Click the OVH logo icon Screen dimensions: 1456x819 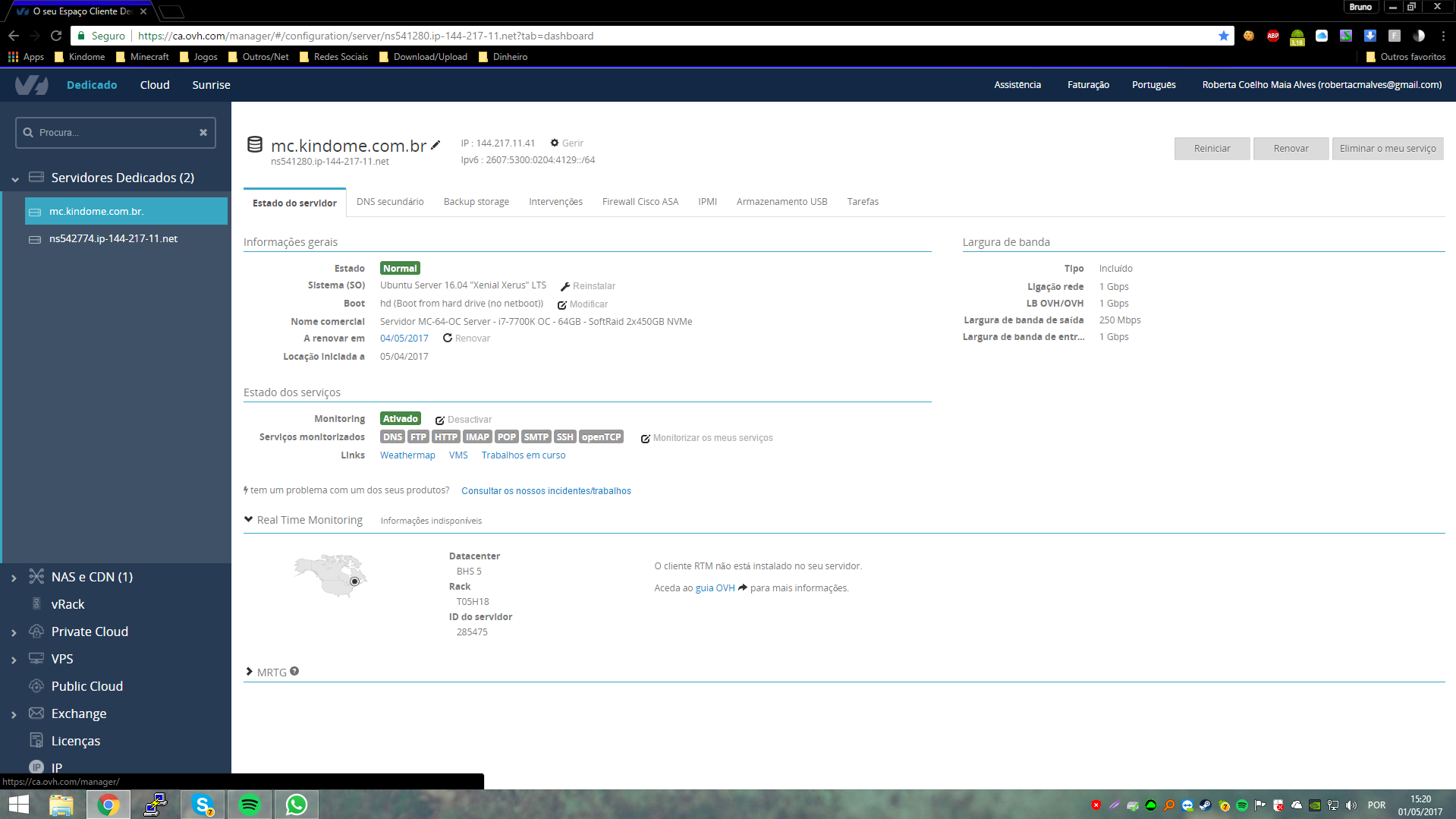click(x=32, y=85)
